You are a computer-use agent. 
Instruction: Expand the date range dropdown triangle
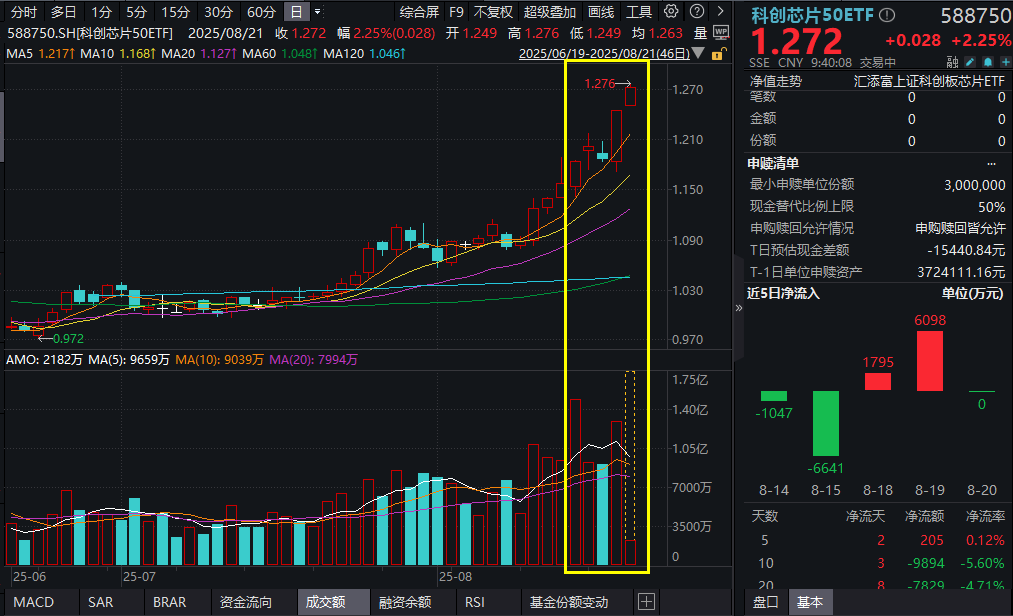click(698, 53)
